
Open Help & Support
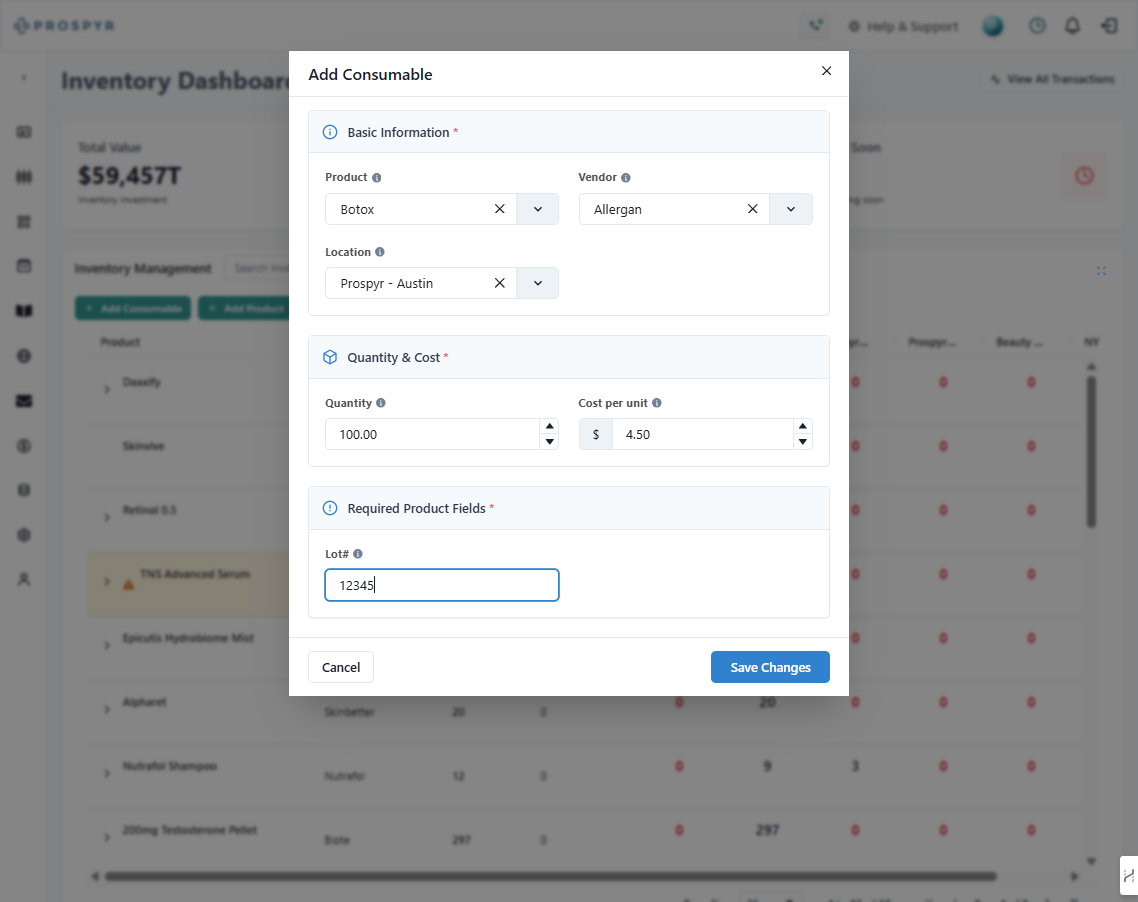[903, 27]
